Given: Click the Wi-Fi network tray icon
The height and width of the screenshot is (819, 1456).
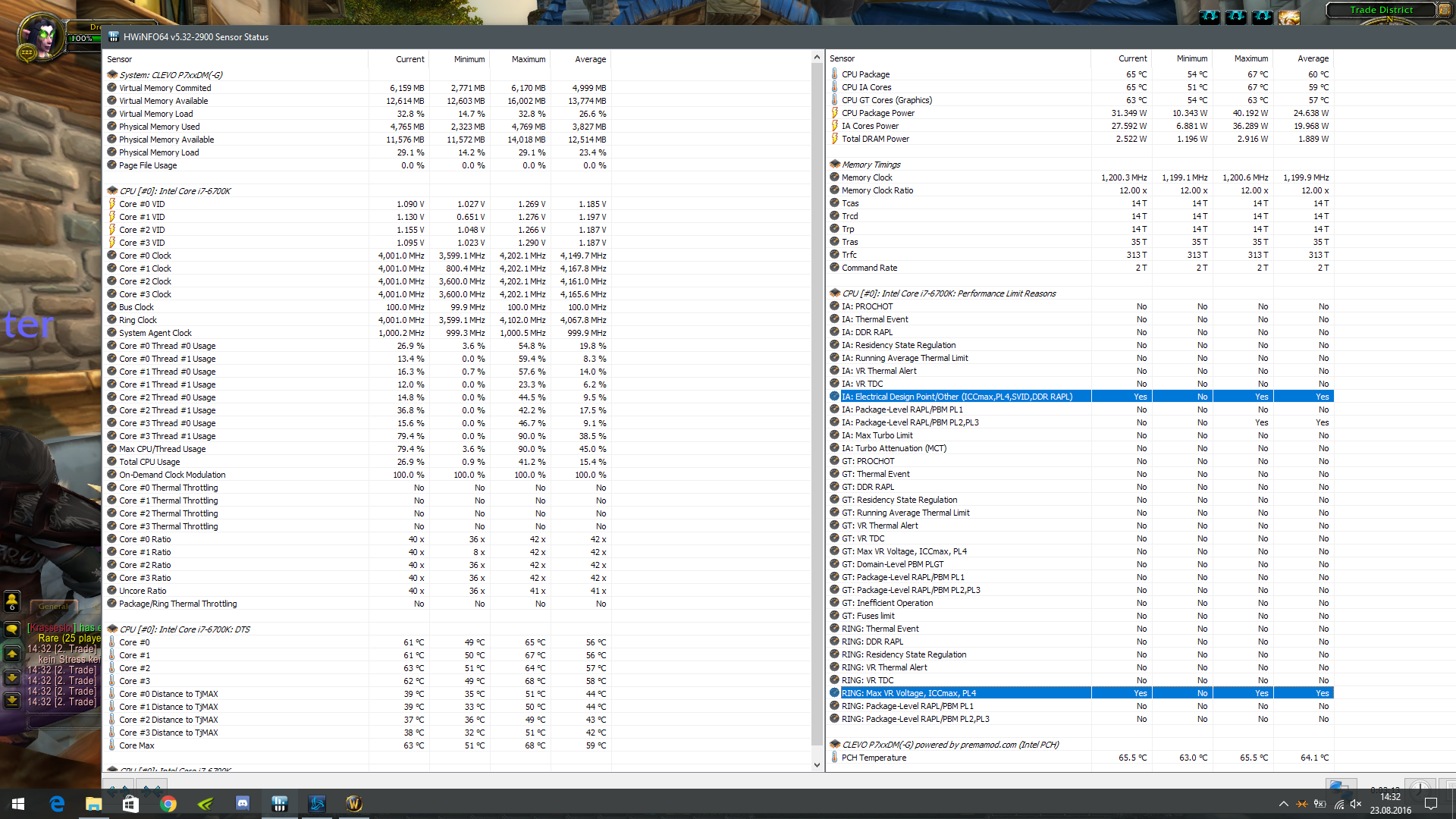Looking at the screenshot, I should (x=1339, y=804).
